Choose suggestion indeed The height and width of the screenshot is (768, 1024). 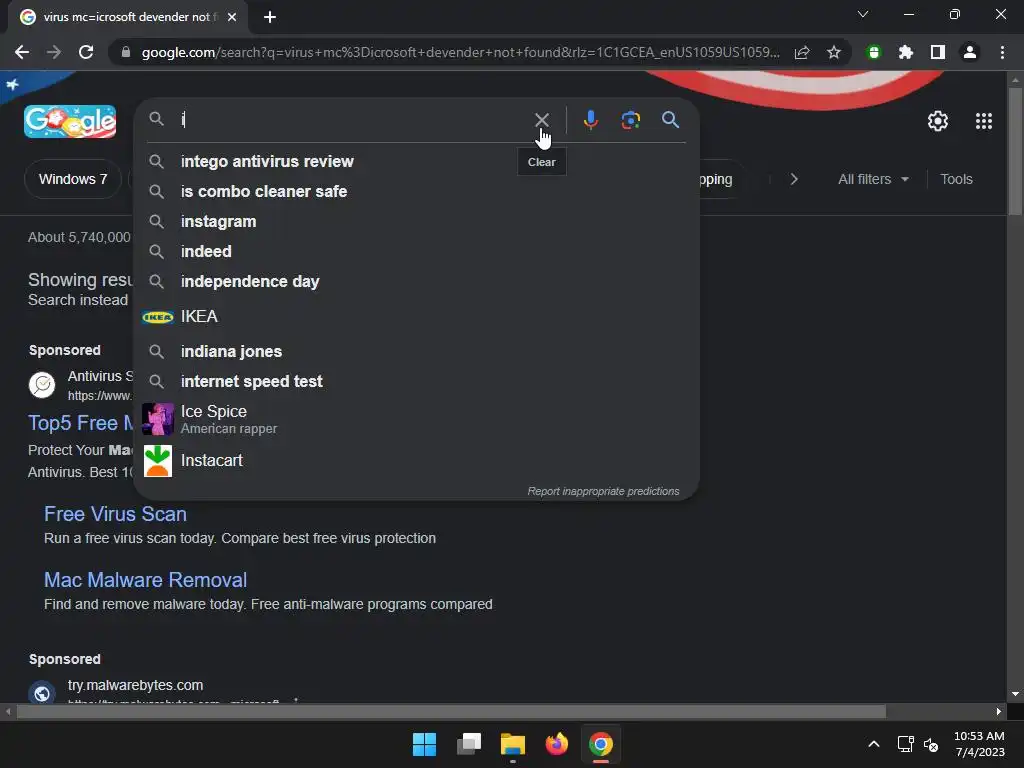coord(416,251)
